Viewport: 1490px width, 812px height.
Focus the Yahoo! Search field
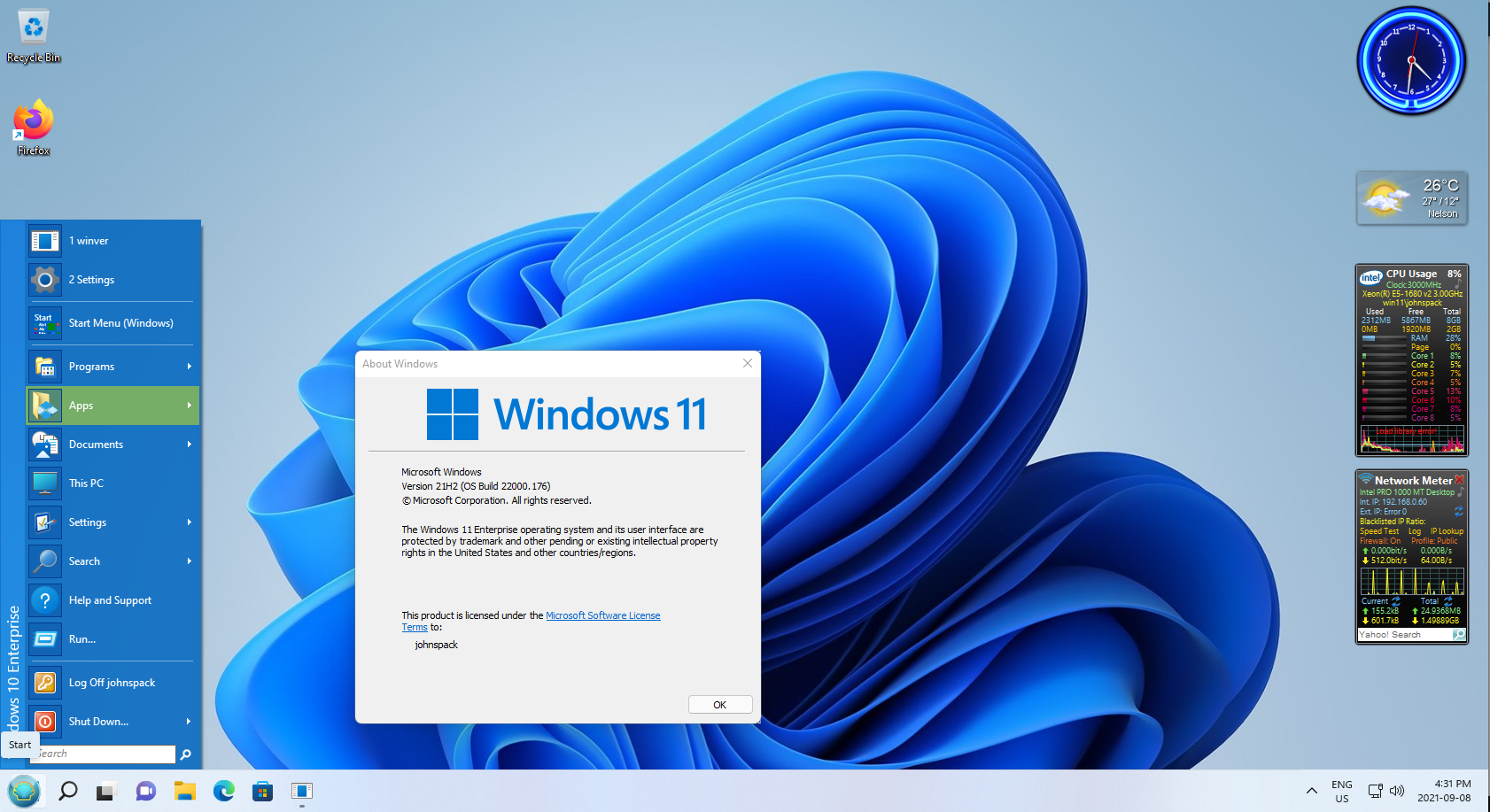coord(1405,635)
